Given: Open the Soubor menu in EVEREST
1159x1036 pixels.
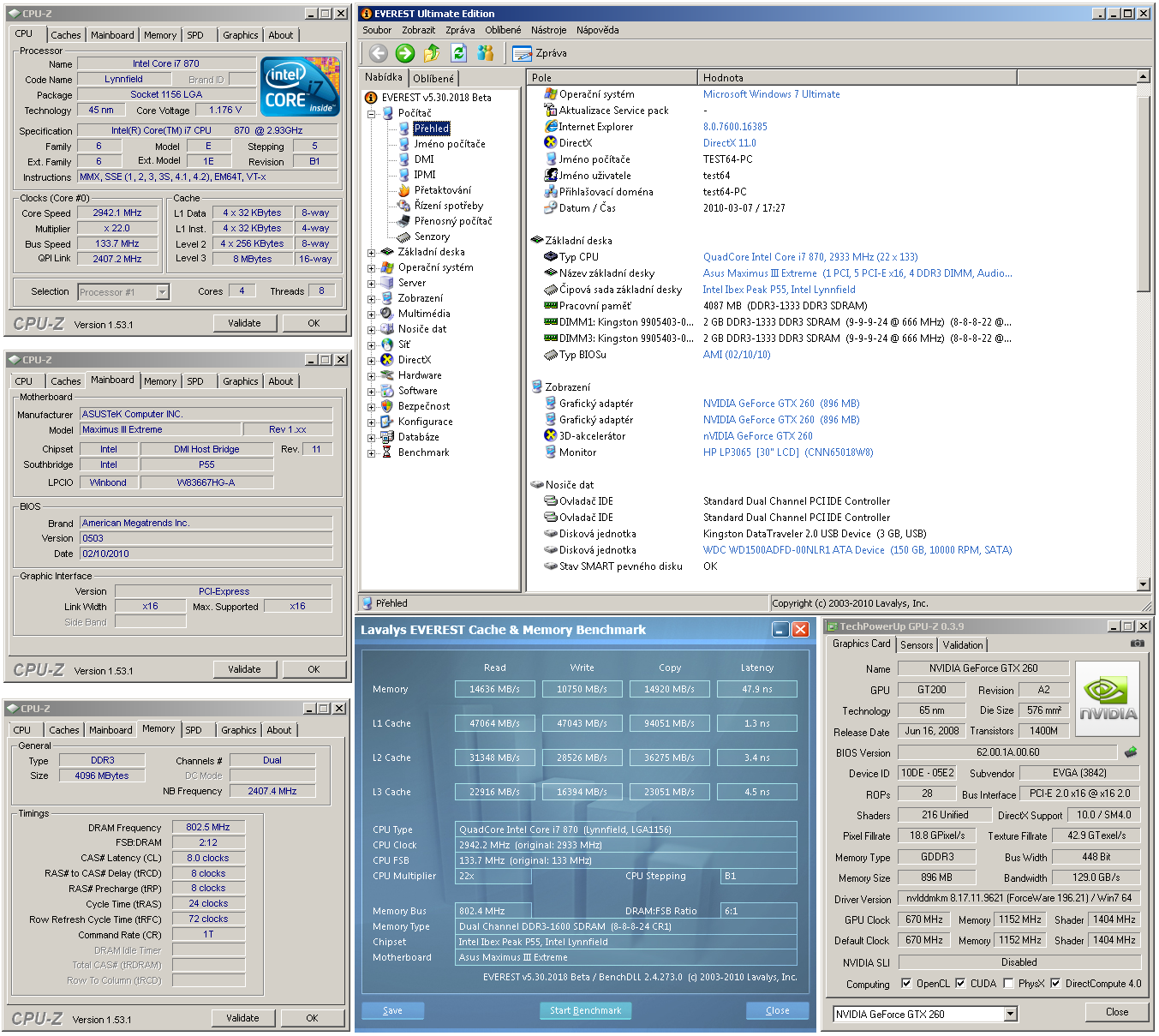Looking at the screenshot, I should click(x=377, y=30).
